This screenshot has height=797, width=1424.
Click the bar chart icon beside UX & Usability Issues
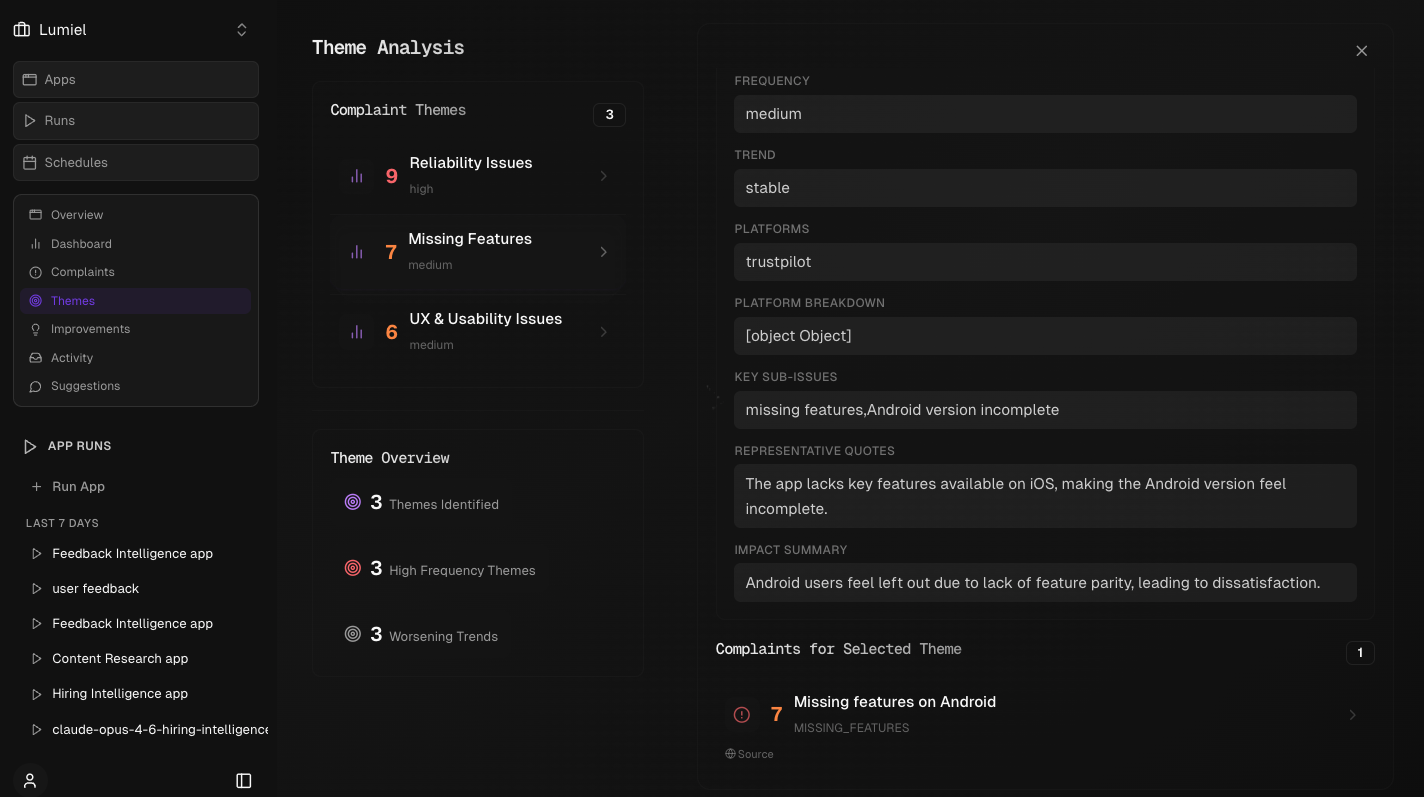(357, 332)
